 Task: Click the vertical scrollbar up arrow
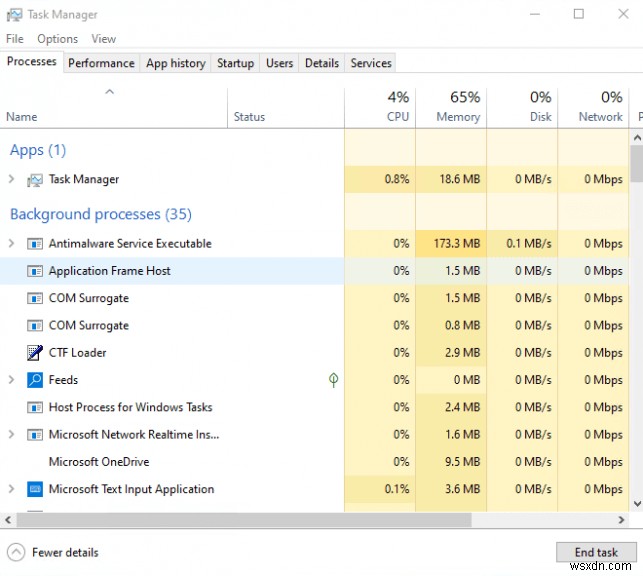pyautogui.click(x=637, y=138)
